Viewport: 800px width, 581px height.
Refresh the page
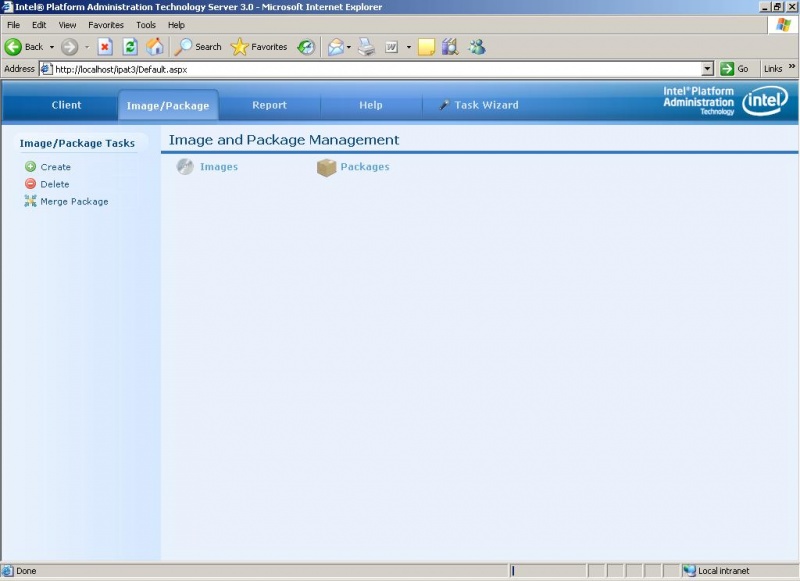(129, 46)
